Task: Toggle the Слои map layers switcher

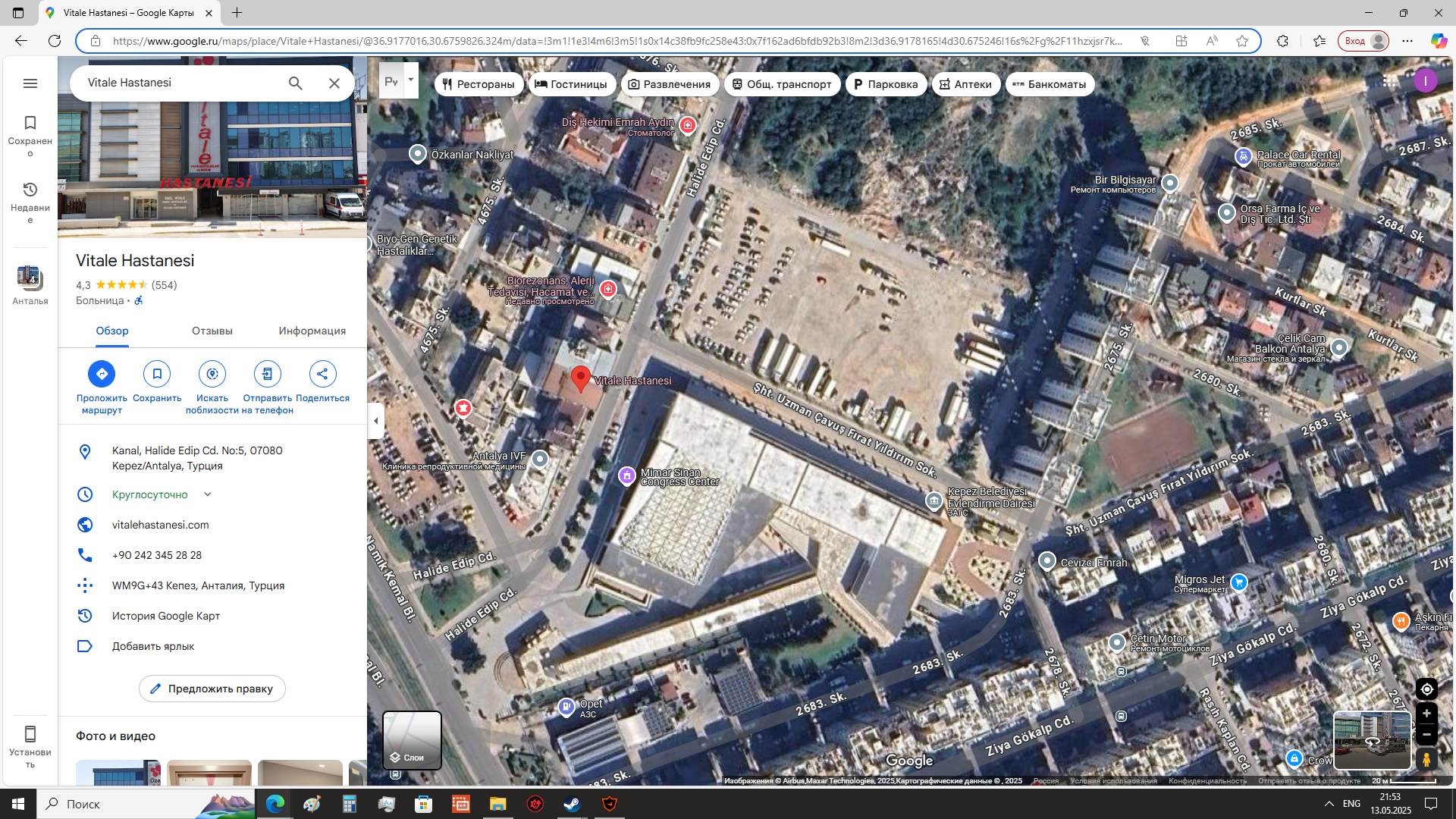Action: point(412,740)
